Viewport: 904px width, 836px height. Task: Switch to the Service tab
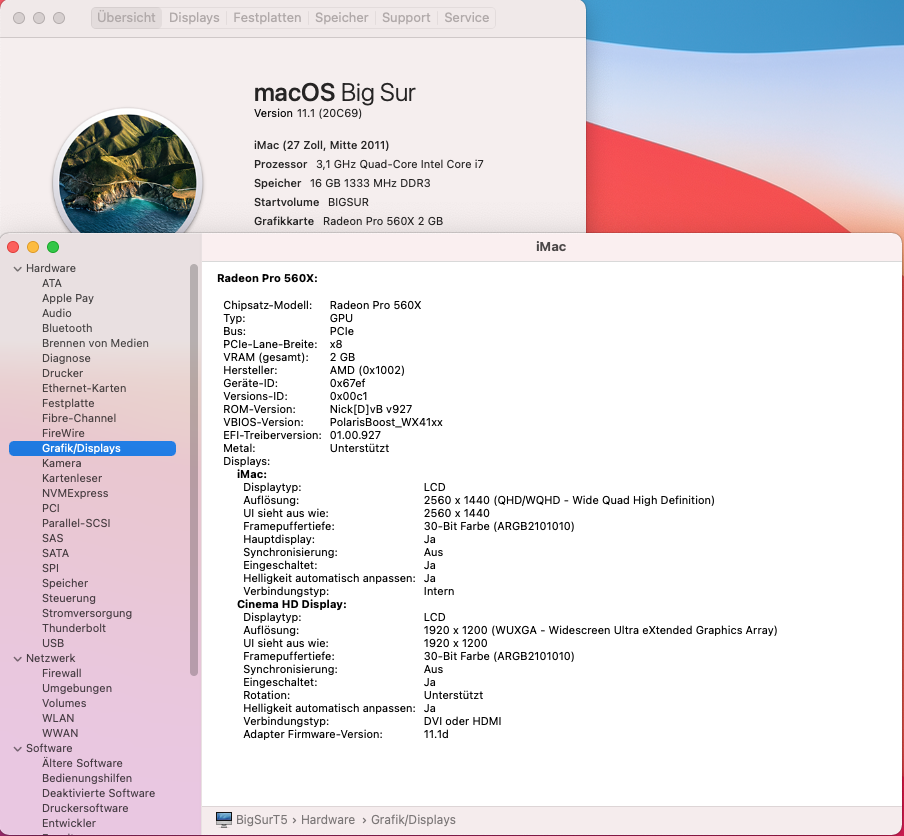tap(465, 17)
